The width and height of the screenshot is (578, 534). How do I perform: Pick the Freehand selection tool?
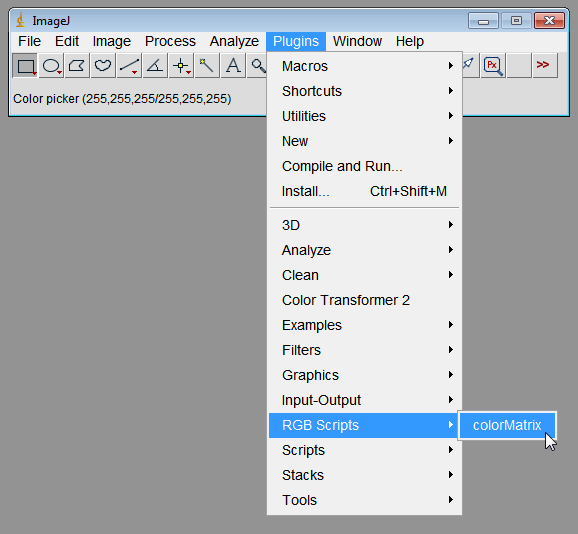tap(103, 66)
